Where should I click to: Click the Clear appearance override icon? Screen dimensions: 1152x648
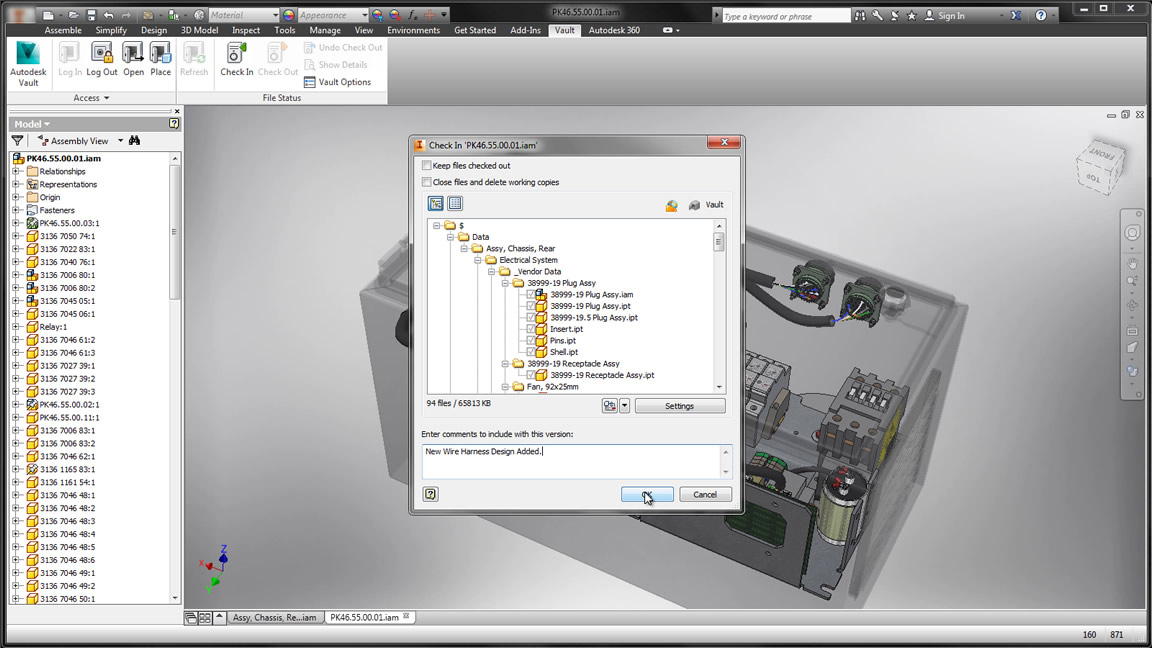395,15
